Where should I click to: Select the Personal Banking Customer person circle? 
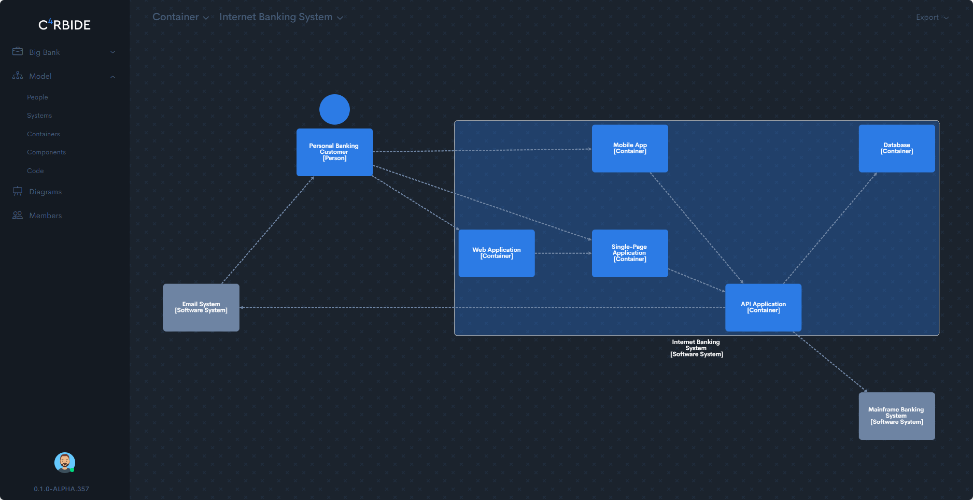pos(334,110)
